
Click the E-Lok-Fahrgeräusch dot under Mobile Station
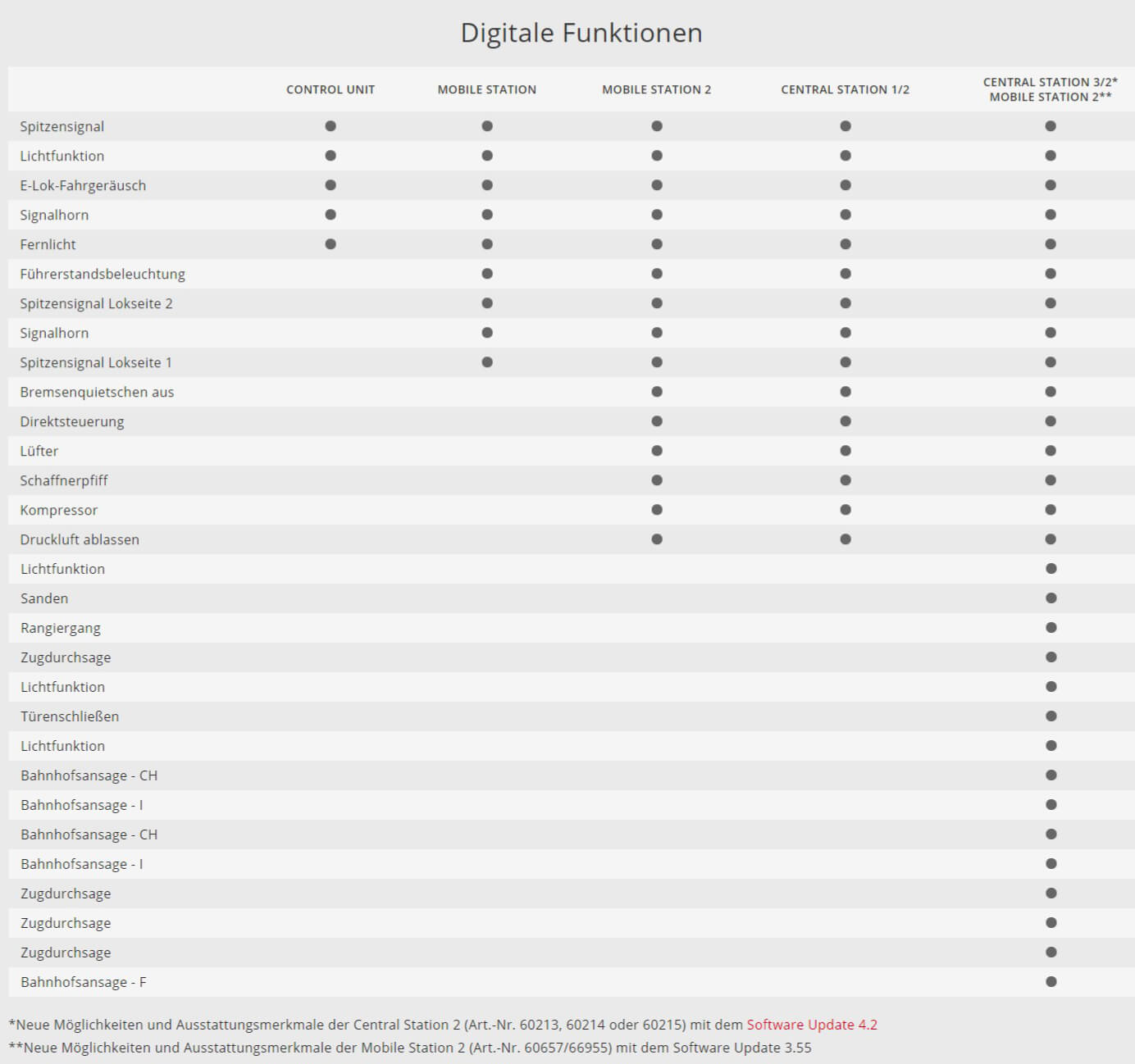[x=487, y=185]
